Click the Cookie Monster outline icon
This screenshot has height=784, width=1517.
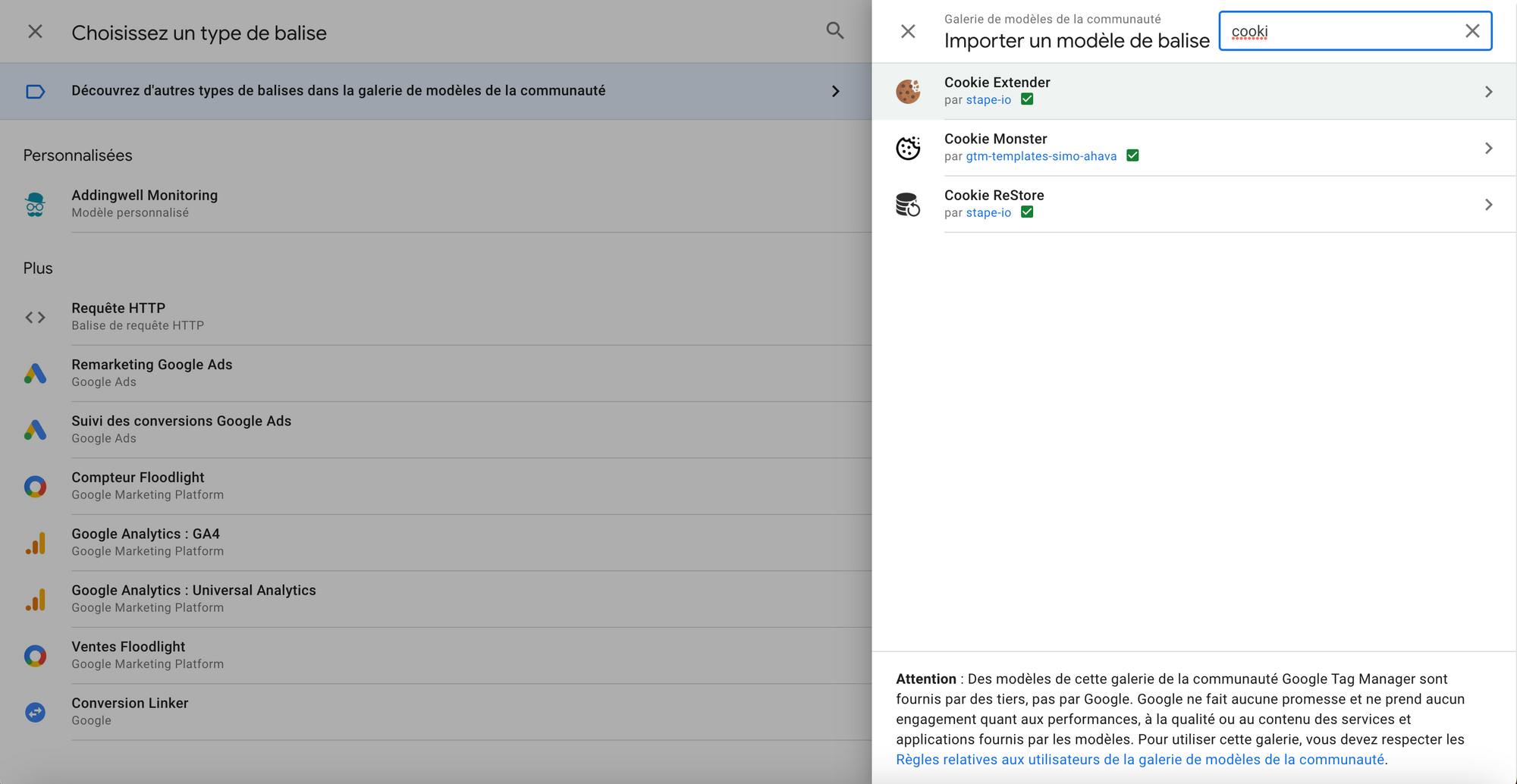[x=908, y=148]
